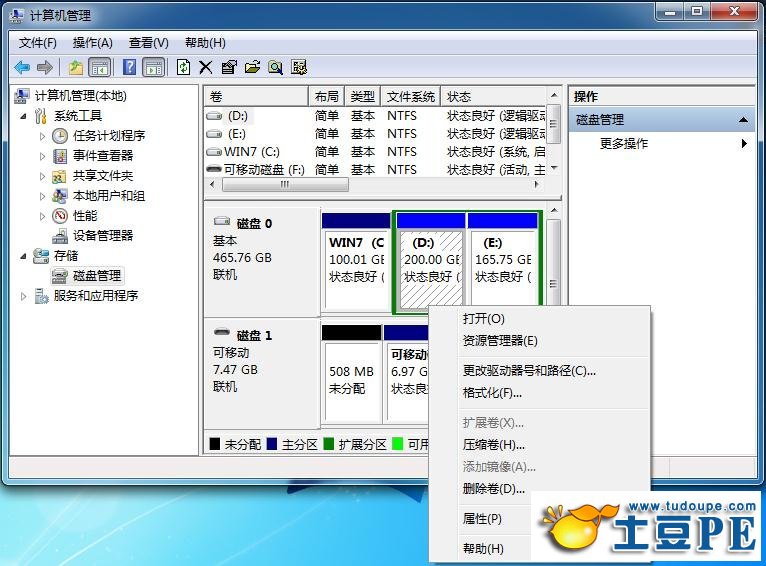
Task: Click the 本地用户和组 icon in tree
Action: (x=60, y=196)
